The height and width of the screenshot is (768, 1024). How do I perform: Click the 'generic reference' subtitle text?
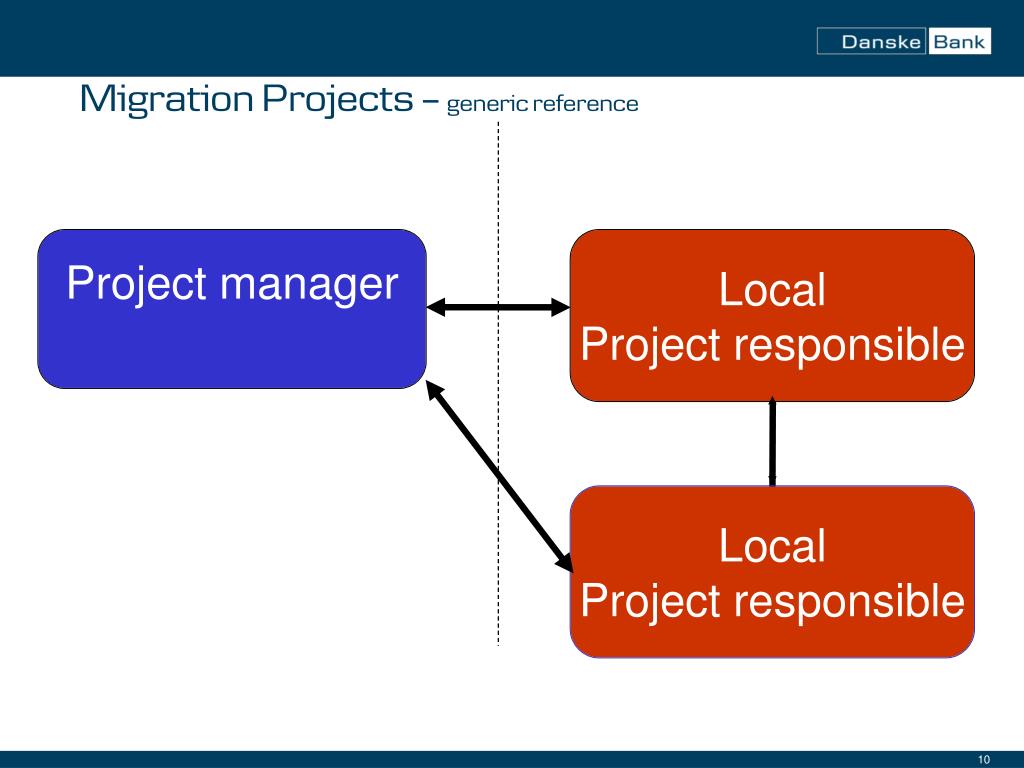click(x=542, y=104)
